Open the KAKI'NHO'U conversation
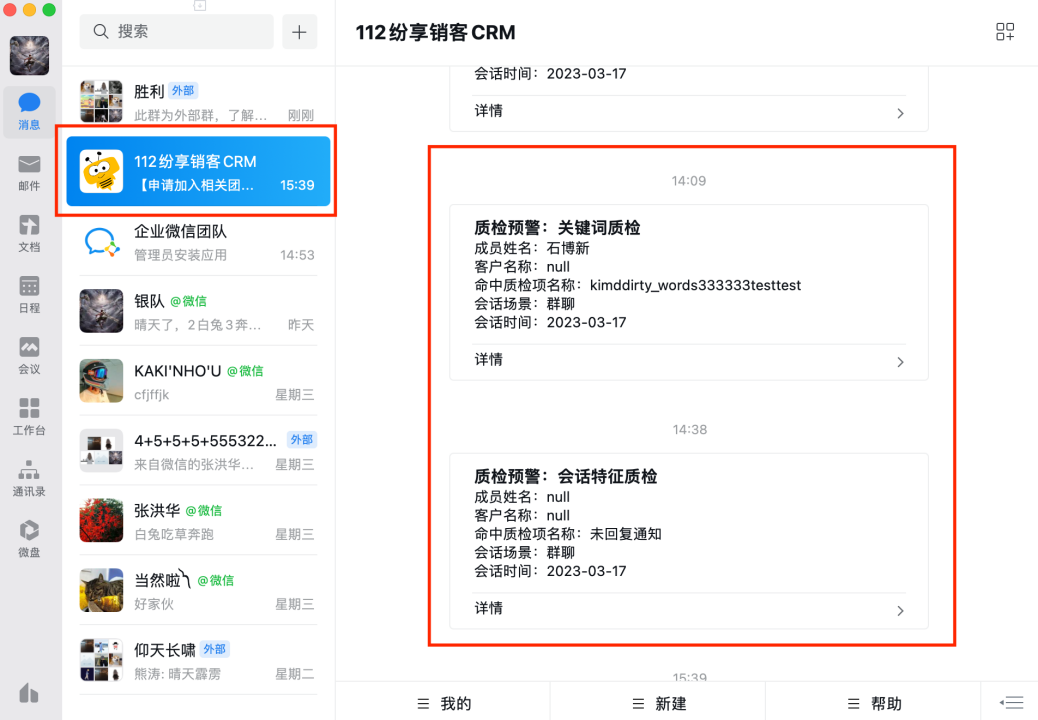The image size is (1038, 720). click(198, 381)
